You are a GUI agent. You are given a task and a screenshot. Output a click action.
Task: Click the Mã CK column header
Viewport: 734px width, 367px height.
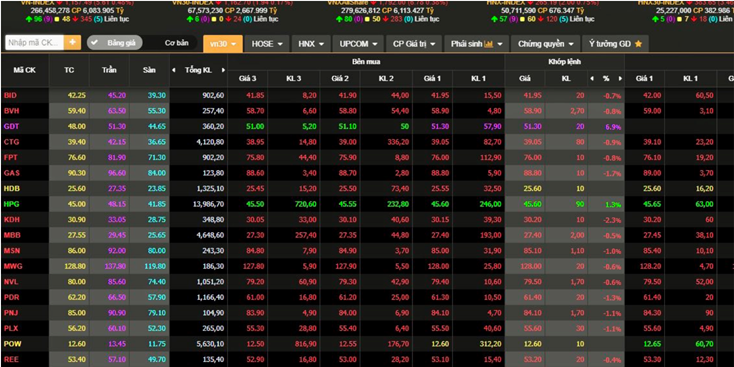coord(24,70)
